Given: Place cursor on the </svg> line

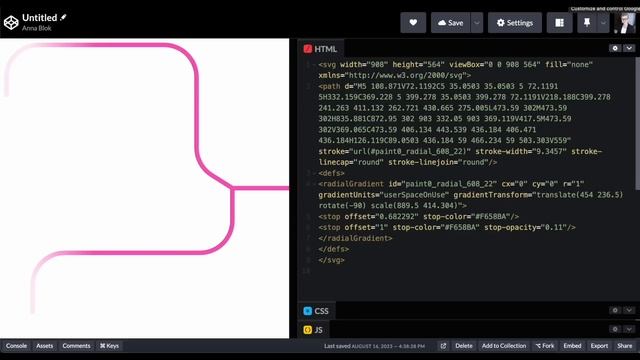Looking at the screenshot, I should click(331, 260).
